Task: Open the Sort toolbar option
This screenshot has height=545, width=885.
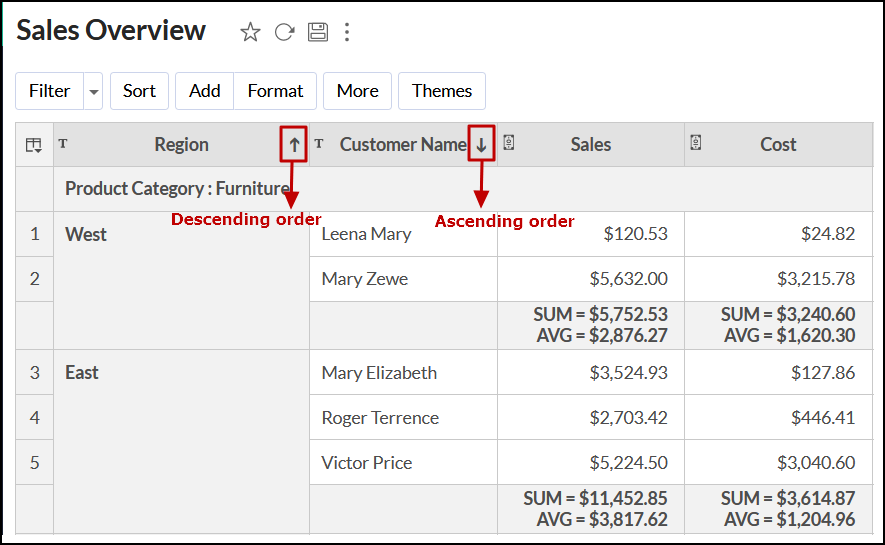Action: [139, 91]
